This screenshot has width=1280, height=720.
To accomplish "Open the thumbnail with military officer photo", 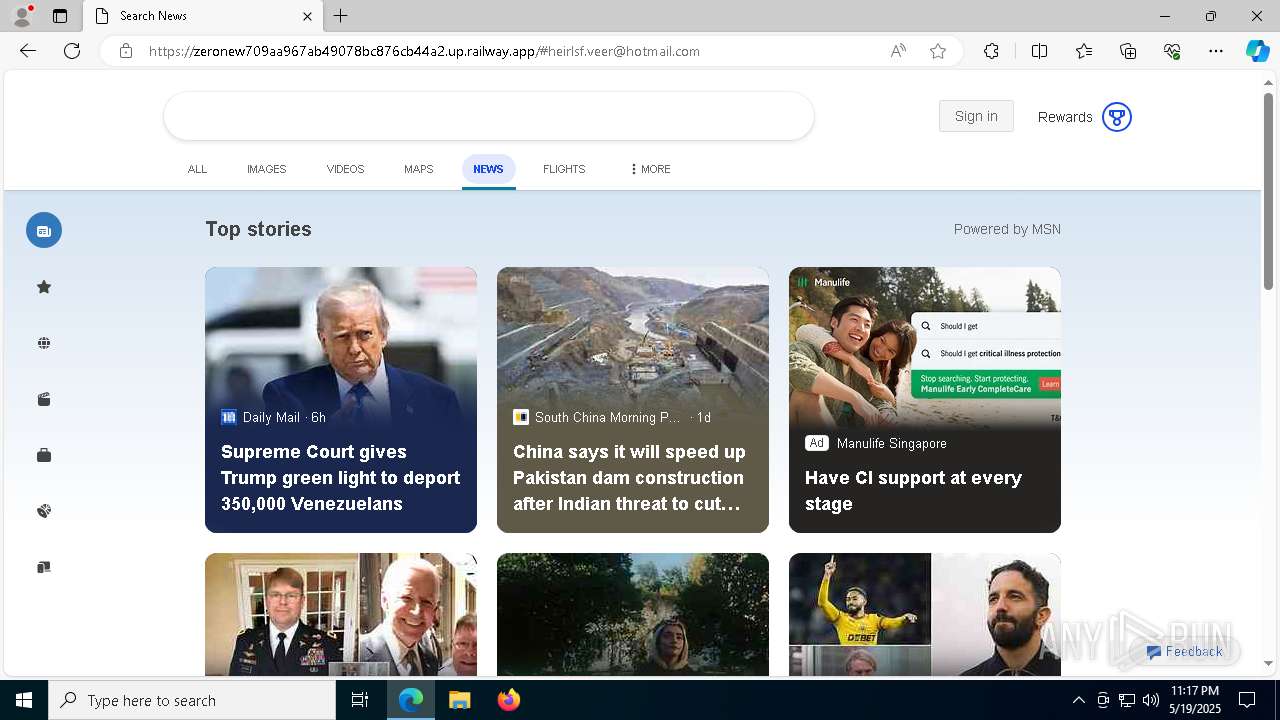I will (x=341, y=615).
